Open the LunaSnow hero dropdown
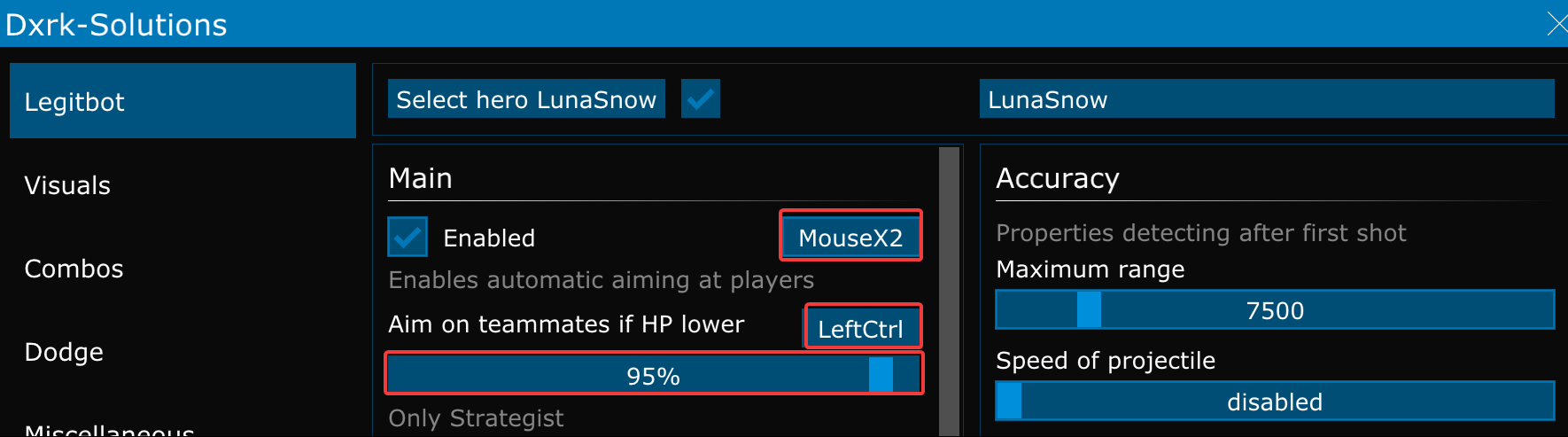 click(1266, 99)
